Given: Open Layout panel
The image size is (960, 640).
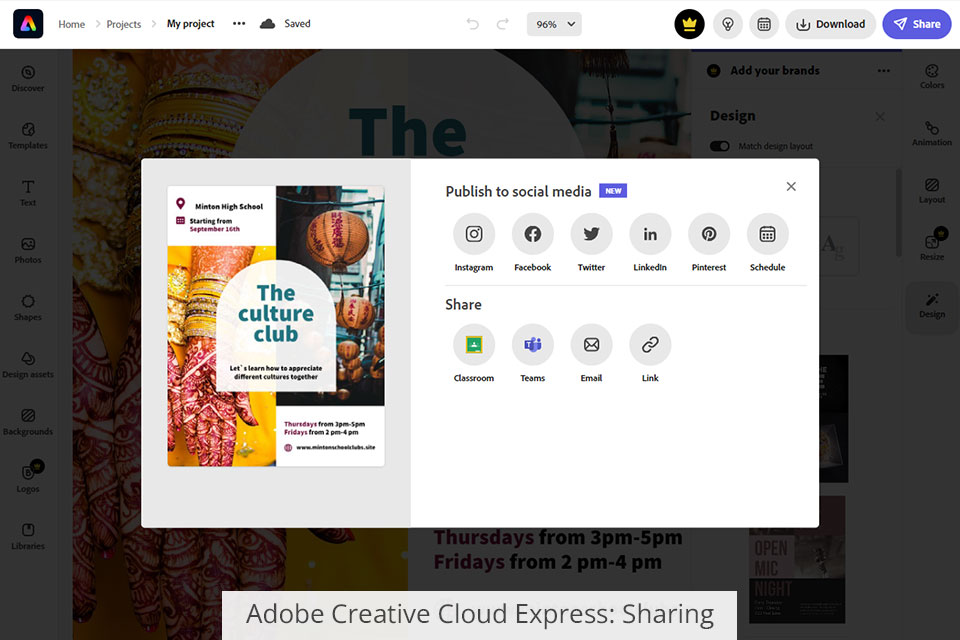Looking at the screenshot, I should click(932, 191).
